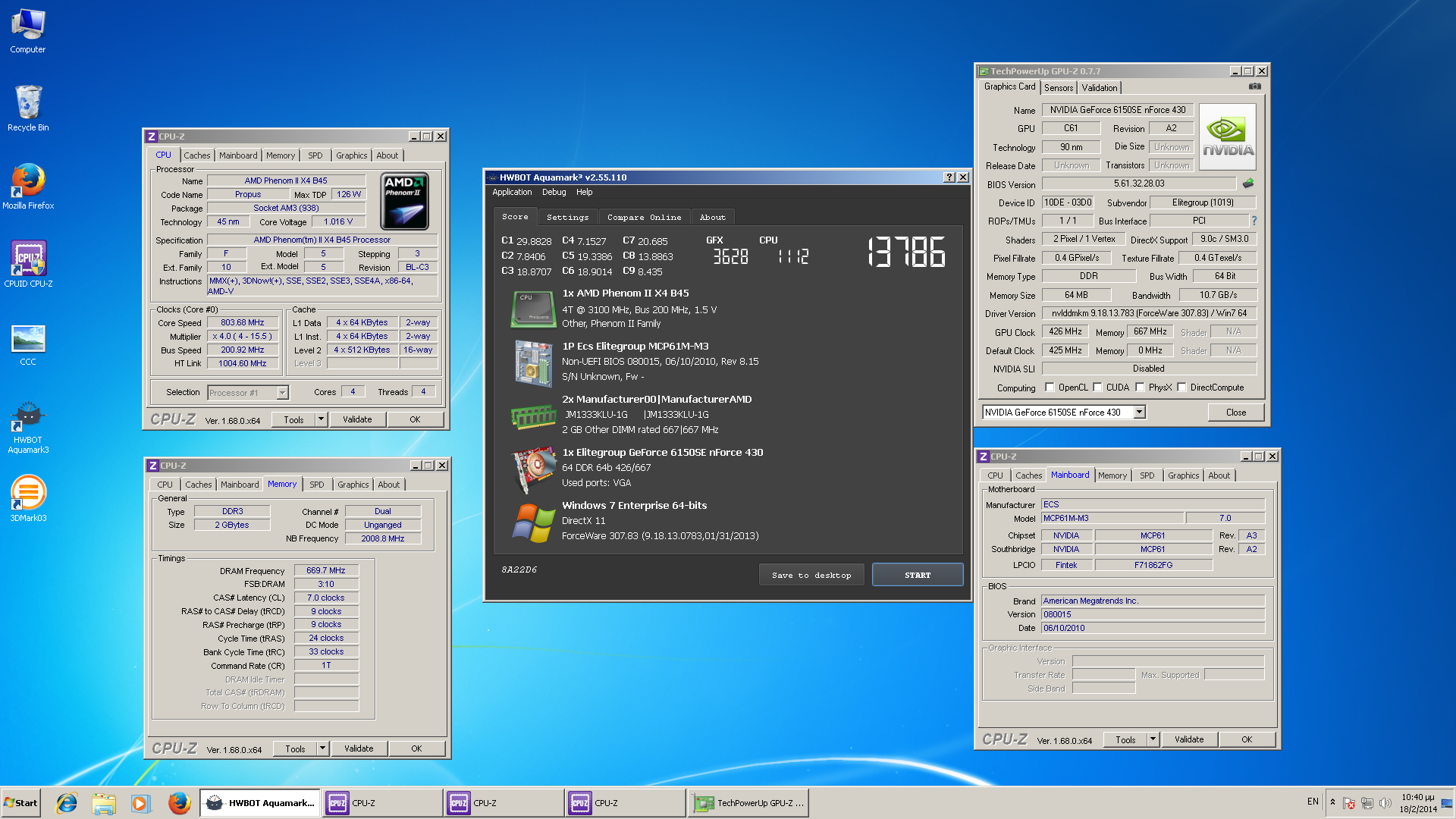Open SPD tab in CPU-Z Memory window
Image resolution: width=1456 pixels, height=819 pixels.
click(x=317, y=485)
